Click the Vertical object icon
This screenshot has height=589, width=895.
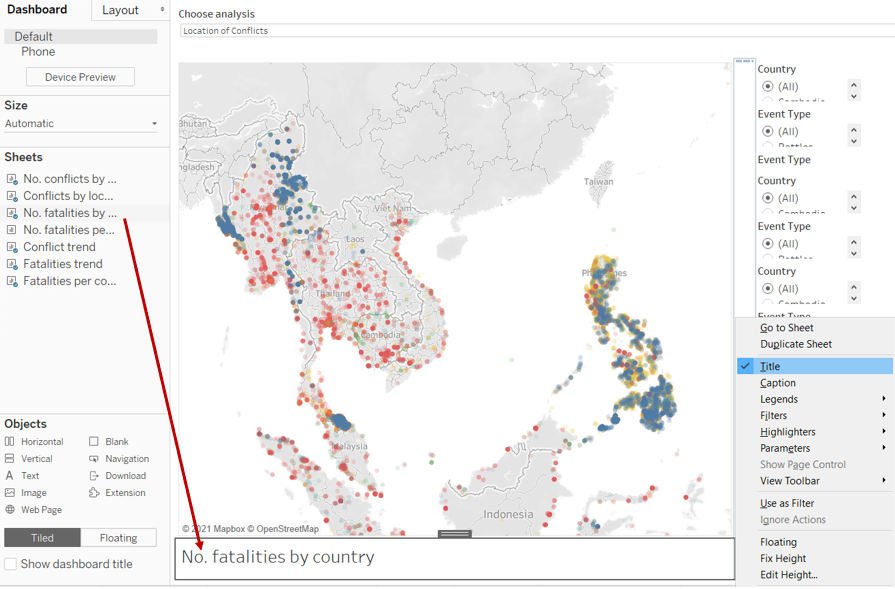[10, 459]
